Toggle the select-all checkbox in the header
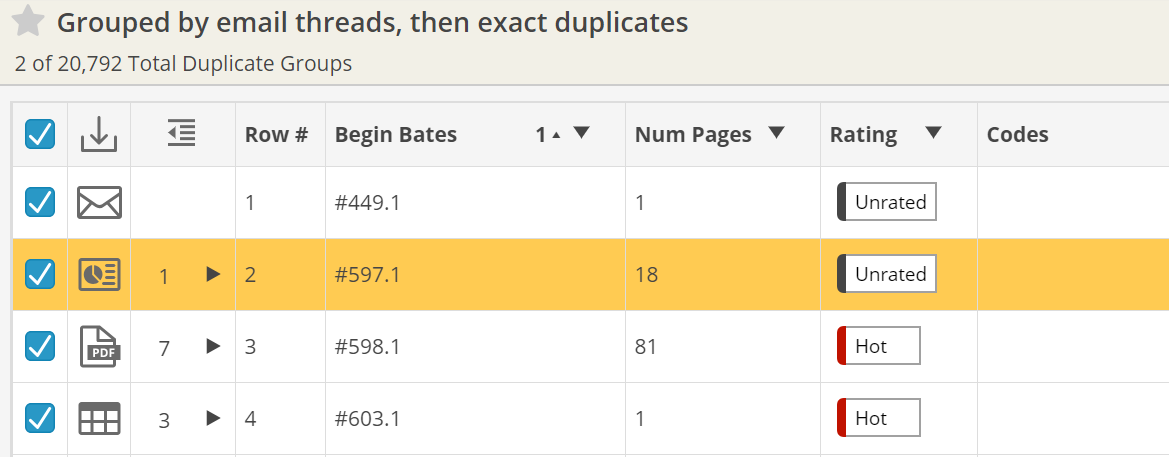This screenshot has width=1169, height=457. click(x=40, y=134)
